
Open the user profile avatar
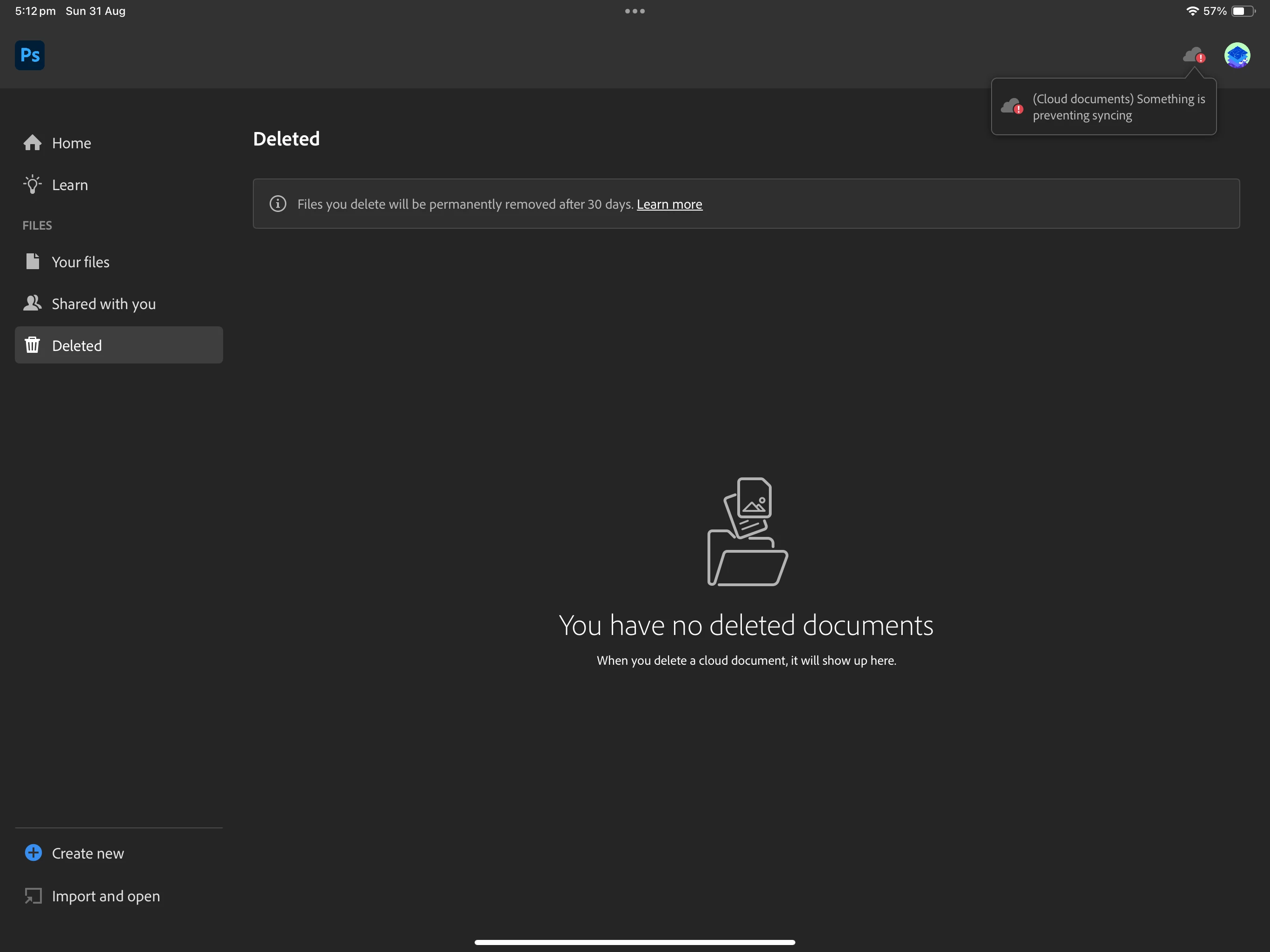[1237, 56]
